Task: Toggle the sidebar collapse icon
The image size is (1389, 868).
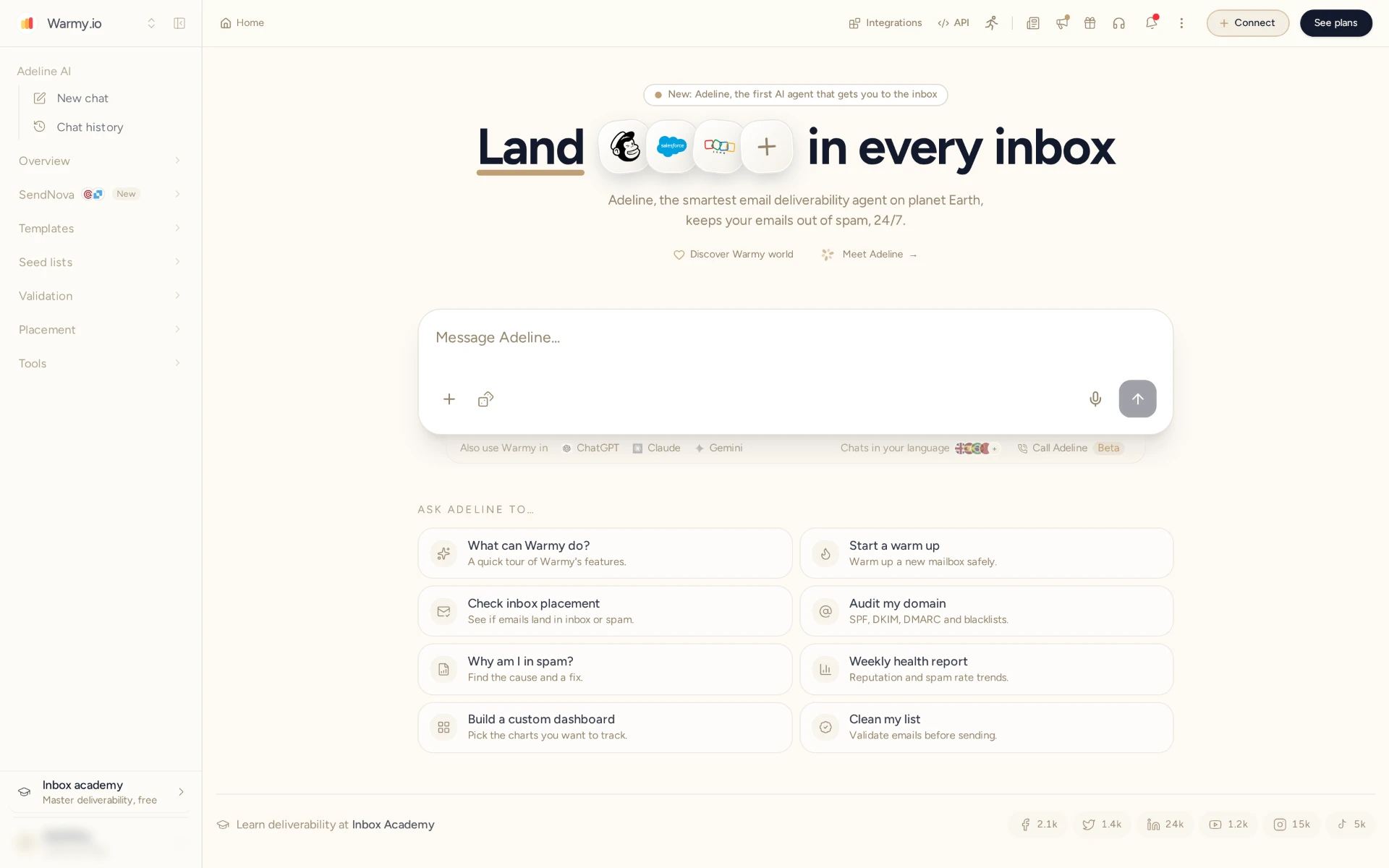Action: pyautogui.click(x=179, y=23)
